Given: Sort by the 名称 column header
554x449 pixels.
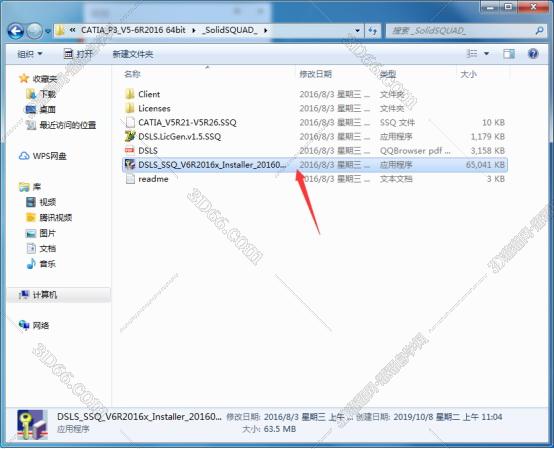Looking at the screenshot, I should [132, 74].
